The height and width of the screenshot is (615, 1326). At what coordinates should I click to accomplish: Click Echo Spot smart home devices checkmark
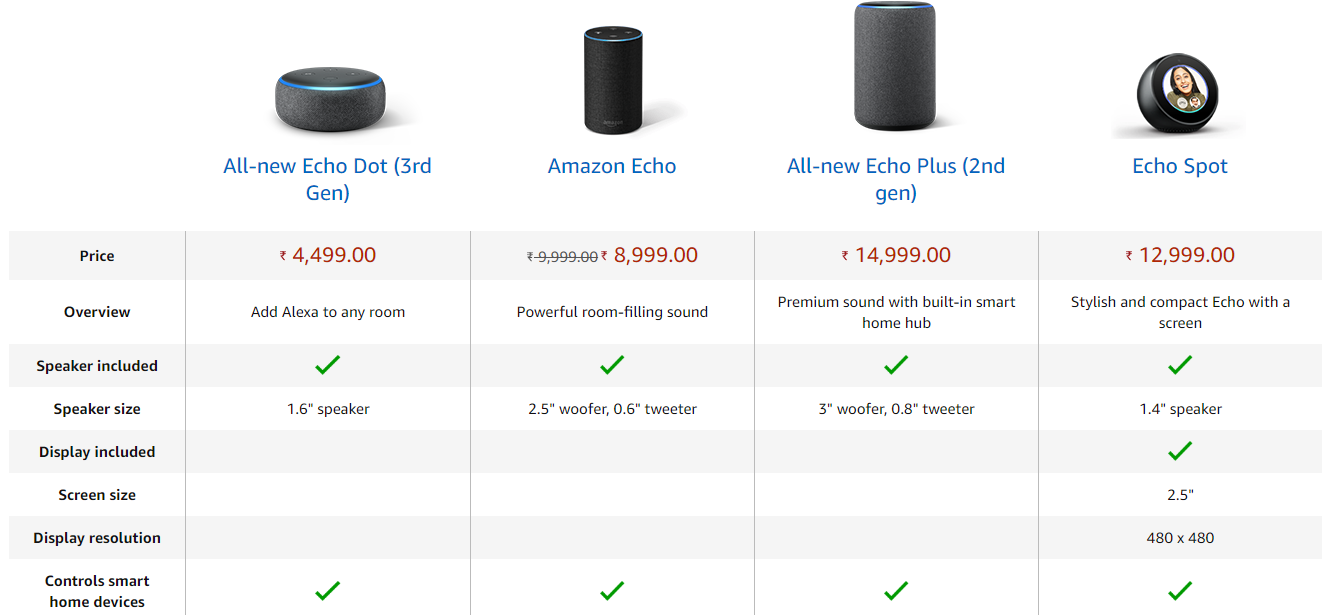1180,591
